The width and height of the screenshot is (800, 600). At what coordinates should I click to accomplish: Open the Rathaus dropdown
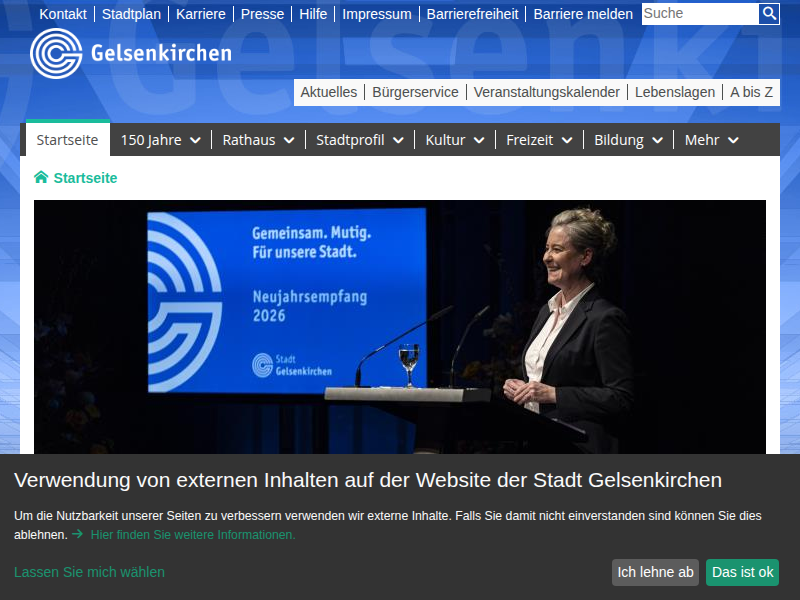pos(289,140)
